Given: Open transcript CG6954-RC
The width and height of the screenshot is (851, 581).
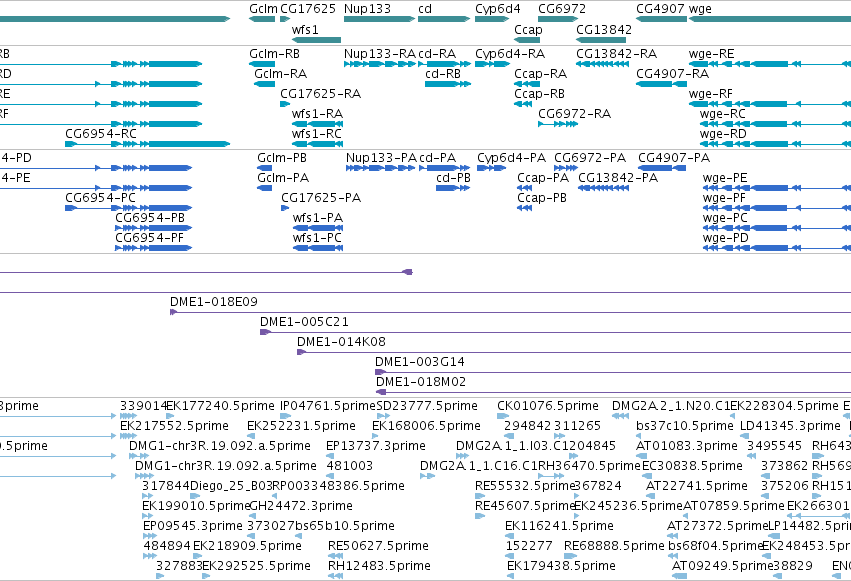Looking at the screenshot, I should (100, 134).
